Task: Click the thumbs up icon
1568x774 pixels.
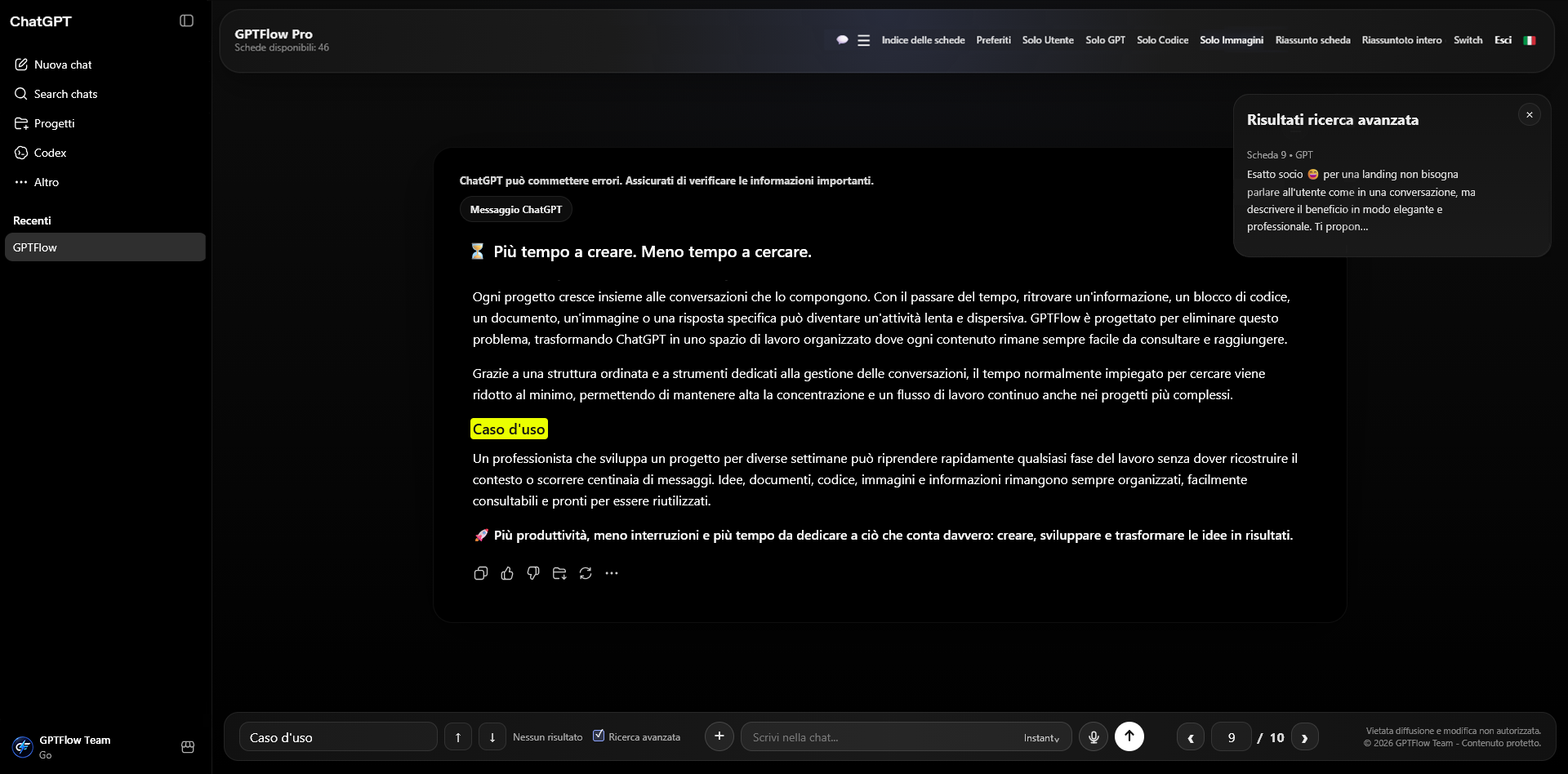Action: pos(507,573)
